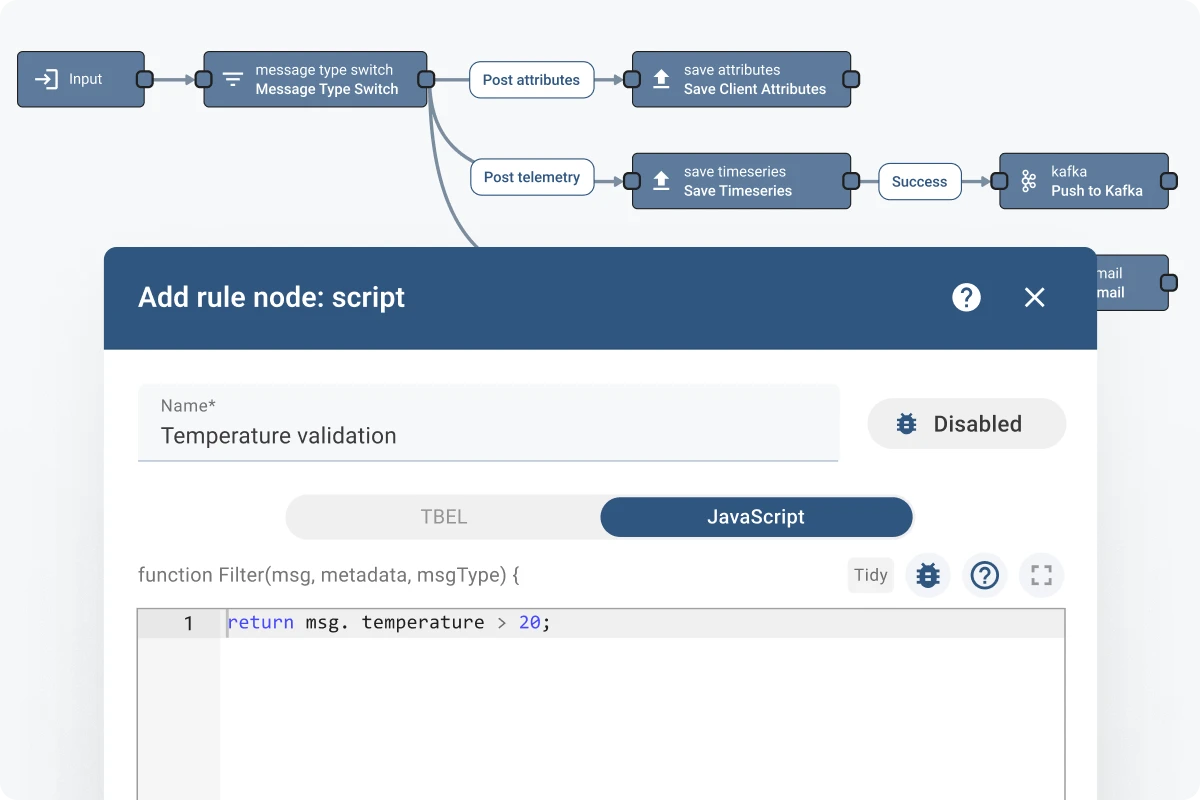Click the kafka node icon

point(1028,180)
